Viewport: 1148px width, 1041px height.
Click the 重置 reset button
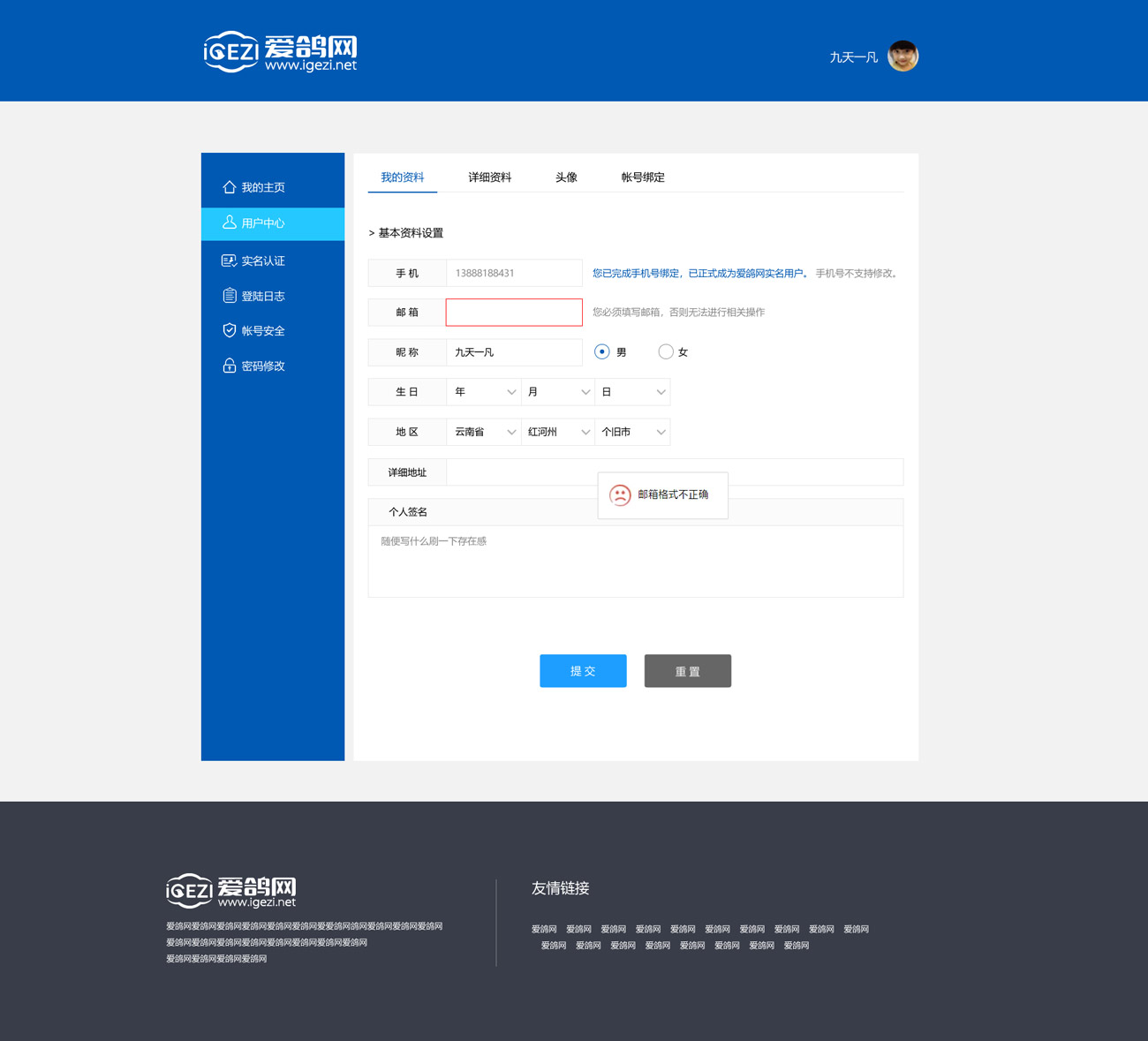pos(688,671)
